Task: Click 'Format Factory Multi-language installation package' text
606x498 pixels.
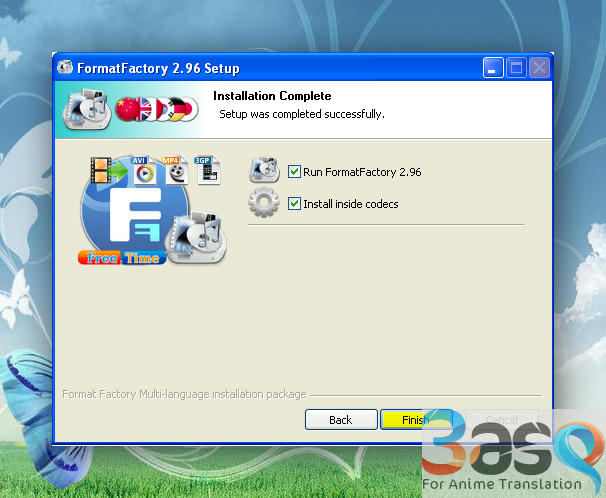Action: pos(184,394)
